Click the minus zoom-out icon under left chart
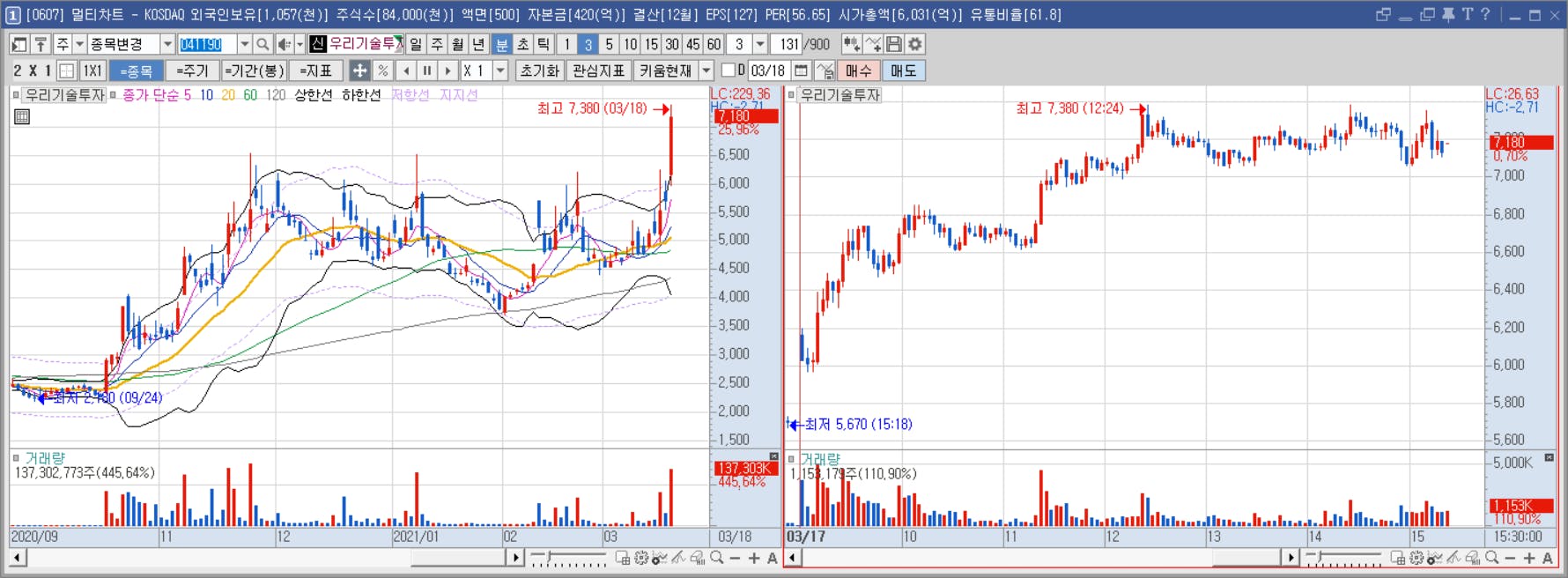 (x=736, y=558)
